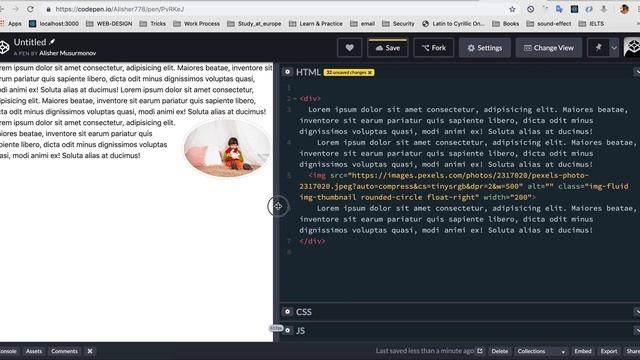Click the browser forward arrow
This screenshot has height=360, width=640.
point(15,9)
